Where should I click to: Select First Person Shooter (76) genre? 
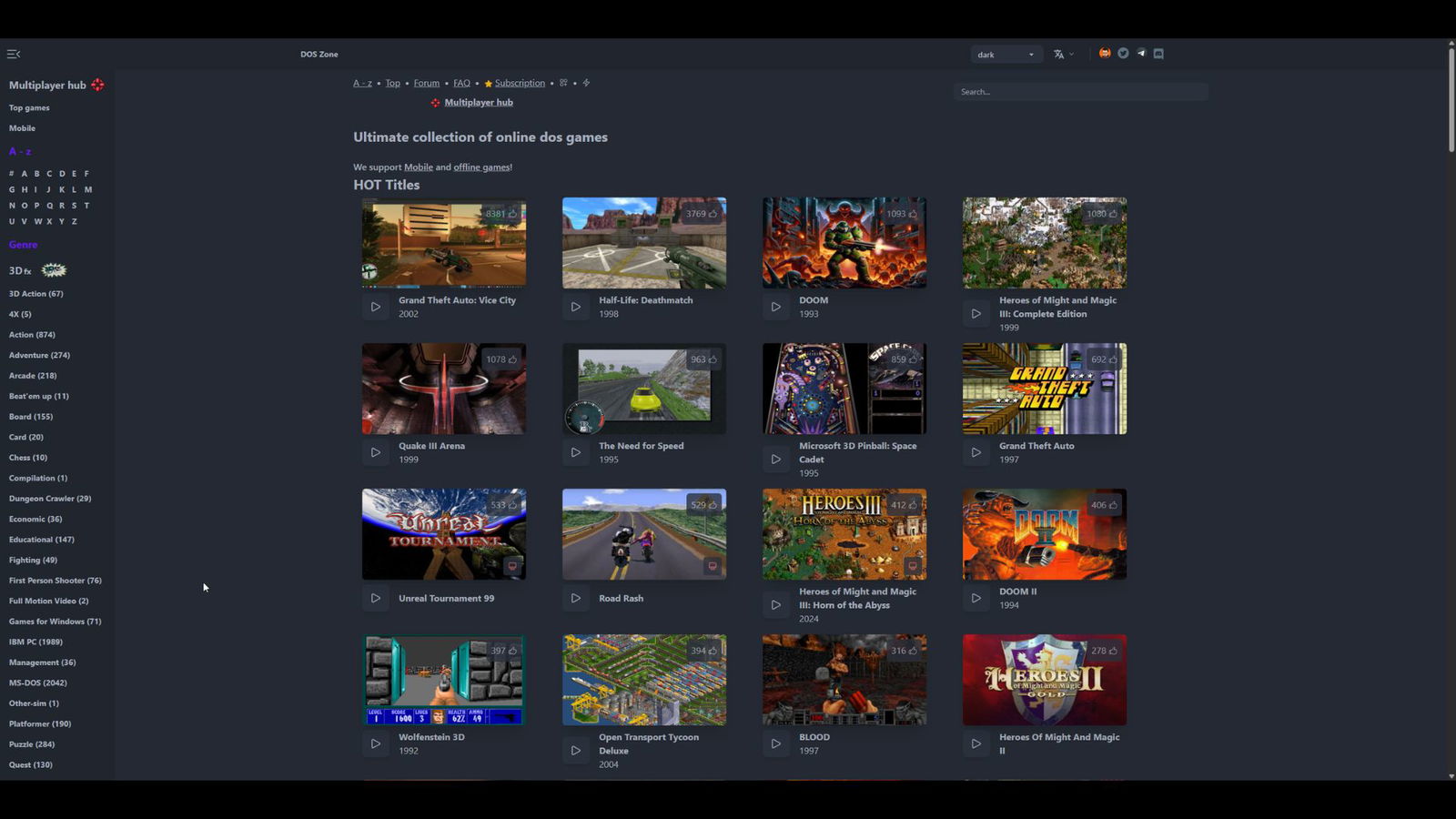tap(55, 581)
